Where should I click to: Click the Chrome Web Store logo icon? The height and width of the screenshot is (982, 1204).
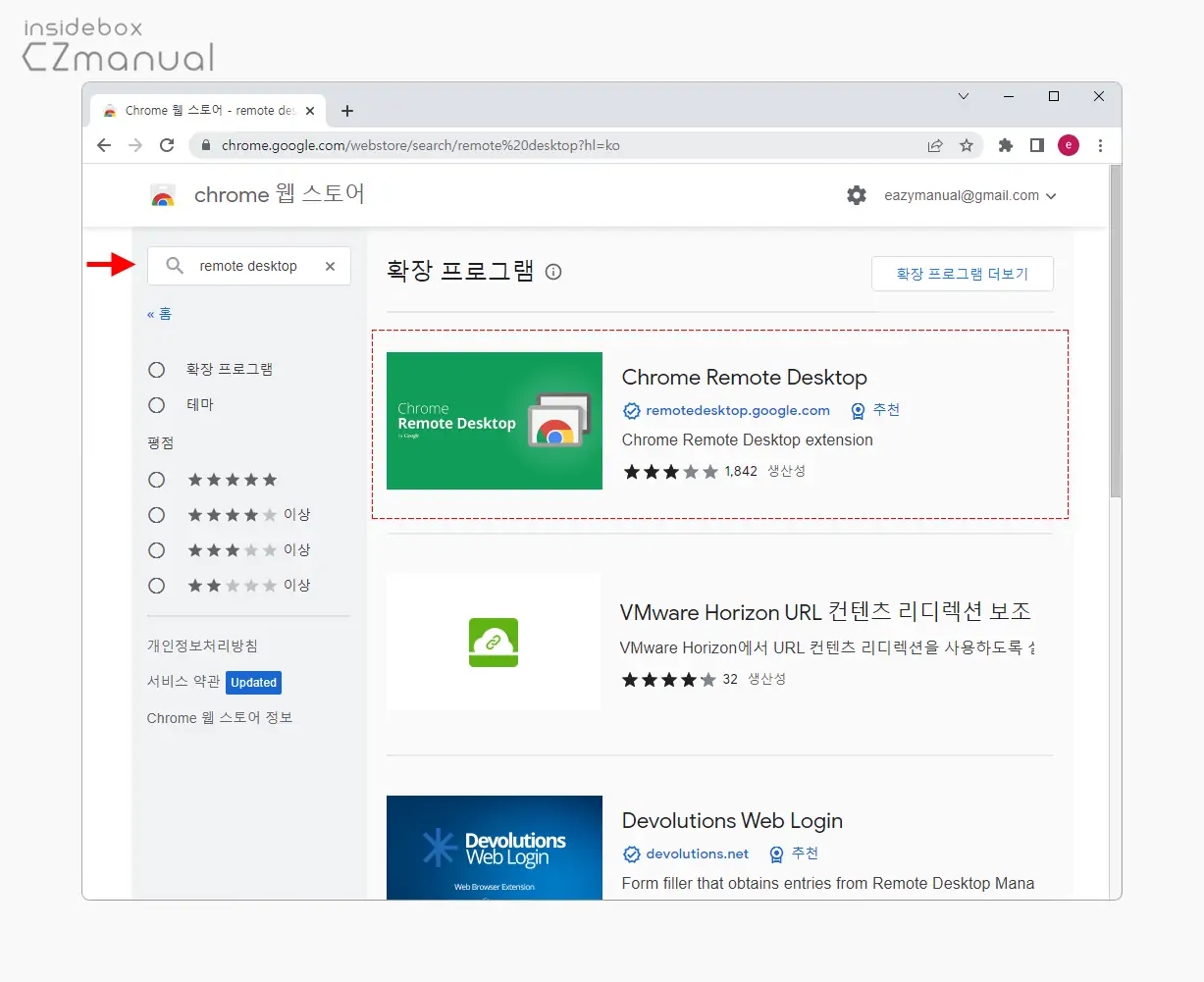(163, 195)
